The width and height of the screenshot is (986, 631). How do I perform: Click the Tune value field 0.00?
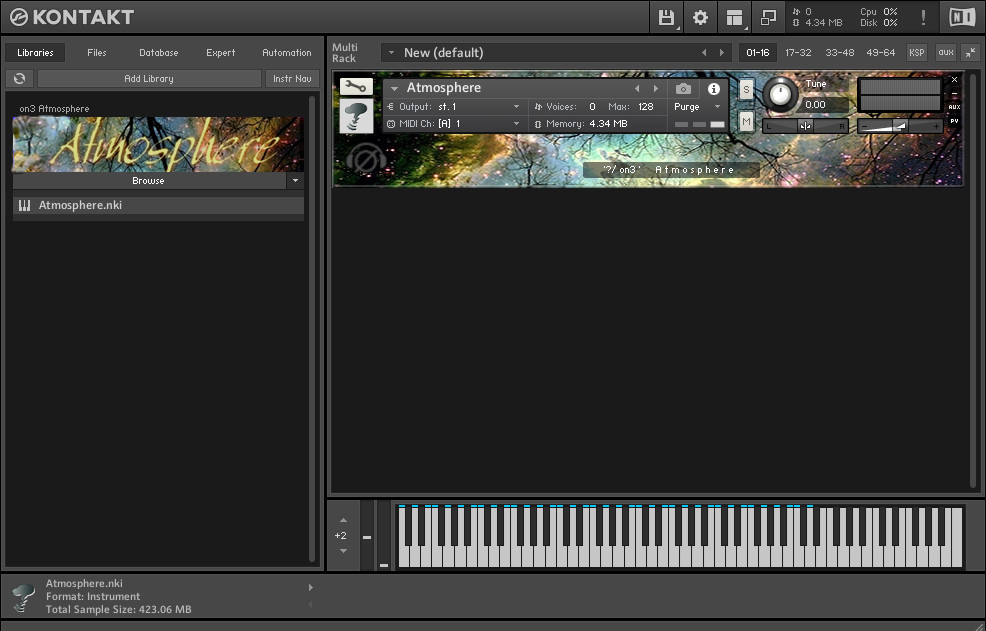pyautogui.click(x=824, y=104)
